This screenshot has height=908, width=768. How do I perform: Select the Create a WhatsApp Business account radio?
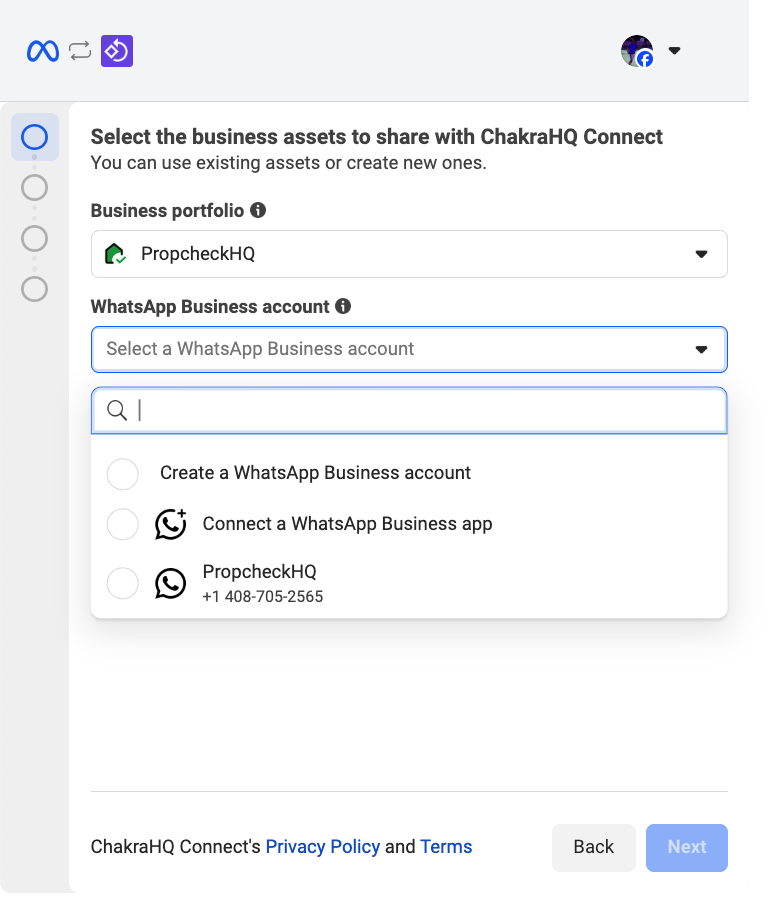tap(123, 473)
